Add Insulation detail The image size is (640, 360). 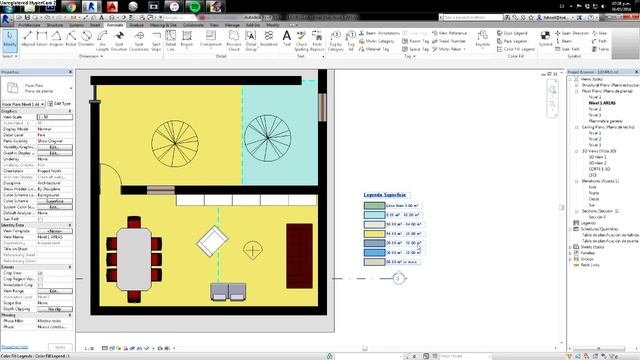click(x=269, y=38)
